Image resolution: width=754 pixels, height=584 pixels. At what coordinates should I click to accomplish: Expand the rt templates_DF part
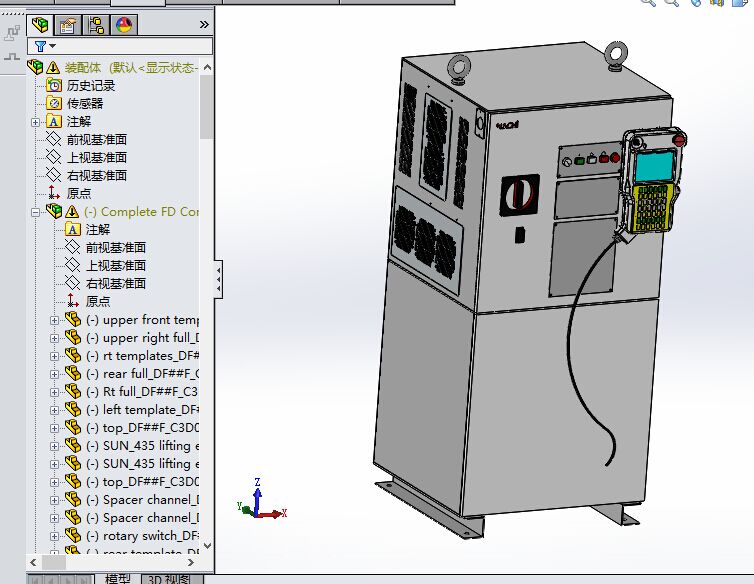click(x=54, y=356)
